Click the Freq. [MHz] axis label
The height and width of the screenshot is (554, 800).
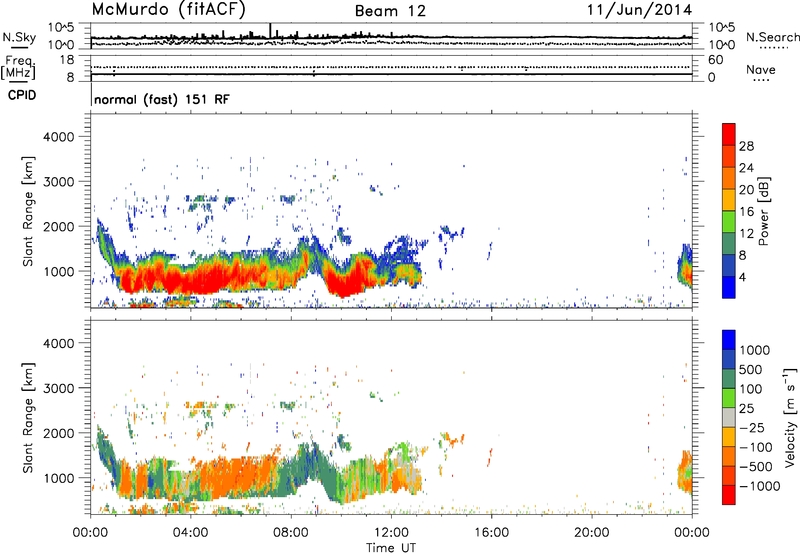click(18, 68)
